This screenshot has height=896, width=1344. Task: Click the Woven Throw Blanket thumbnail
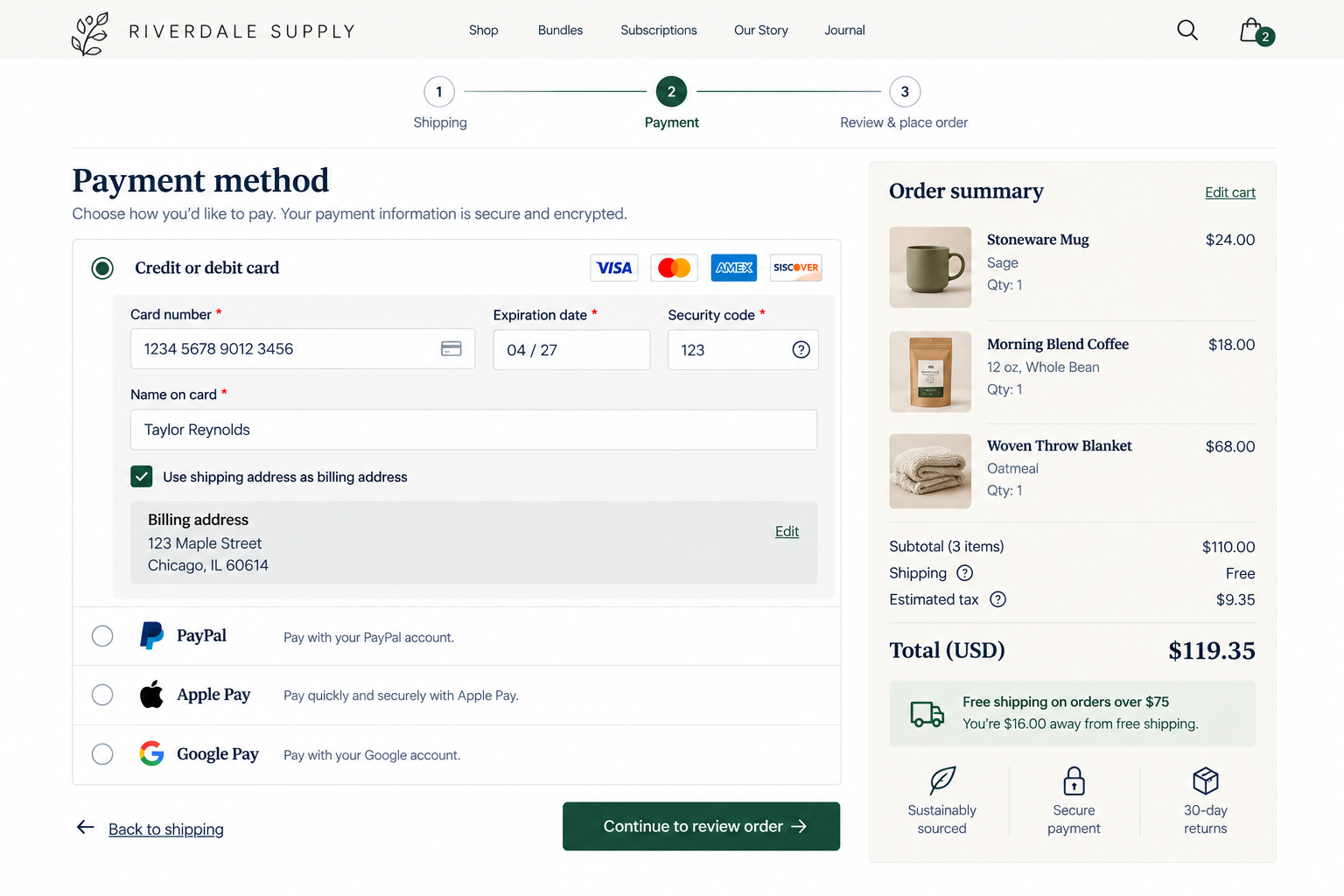(930, 472)
